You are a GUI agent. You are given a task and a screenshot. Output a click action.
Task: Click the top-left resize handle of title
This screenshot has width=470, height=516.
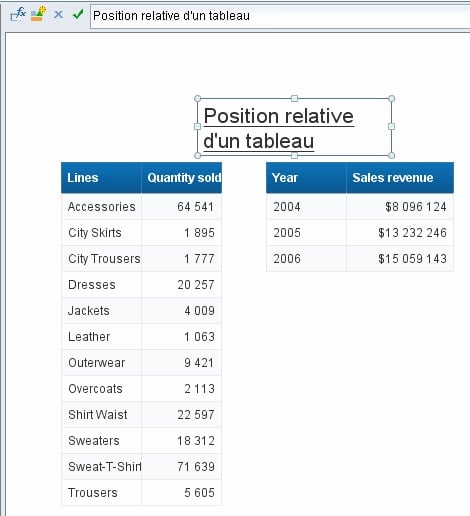(197, 98)
